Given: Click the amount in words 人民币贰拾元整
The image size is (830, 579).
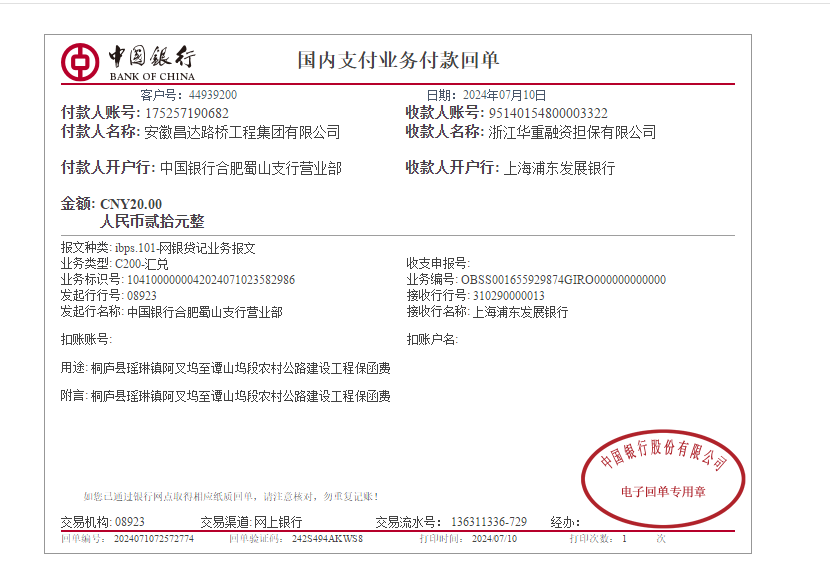Looking at the screenshot, I should (152, 222).
